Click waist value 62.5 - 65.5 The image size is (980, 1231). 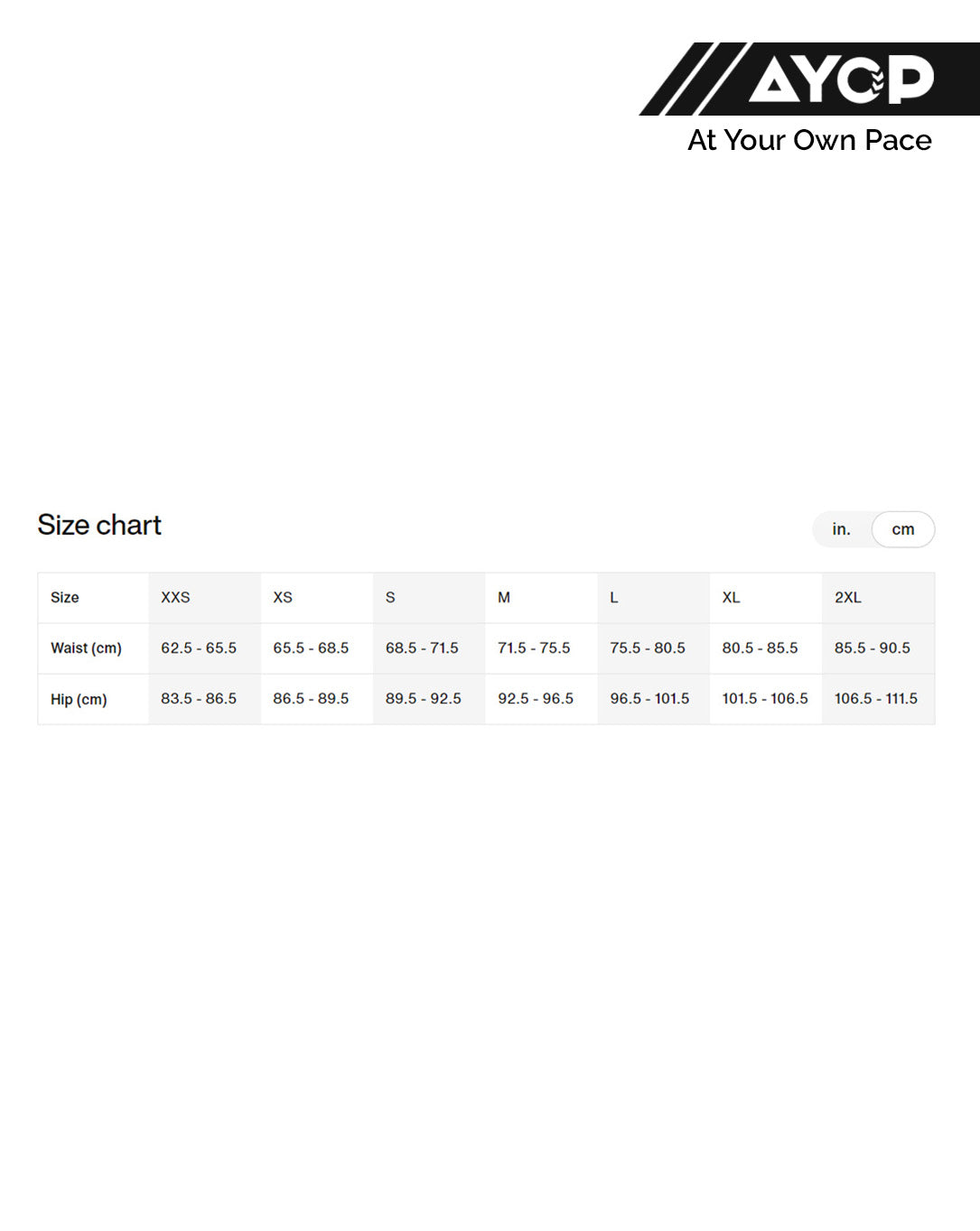(199, 648)
